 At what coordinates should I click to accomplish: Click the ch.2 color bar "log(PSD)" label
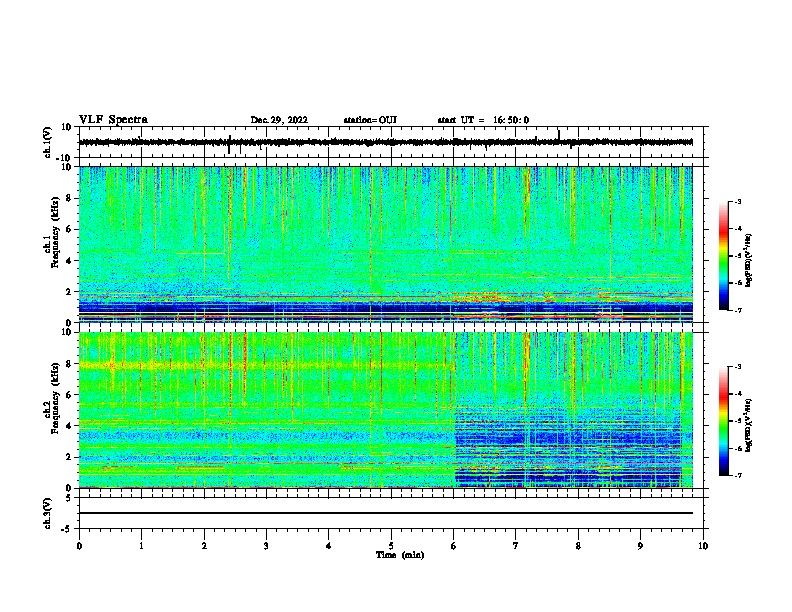pos(748,425)
